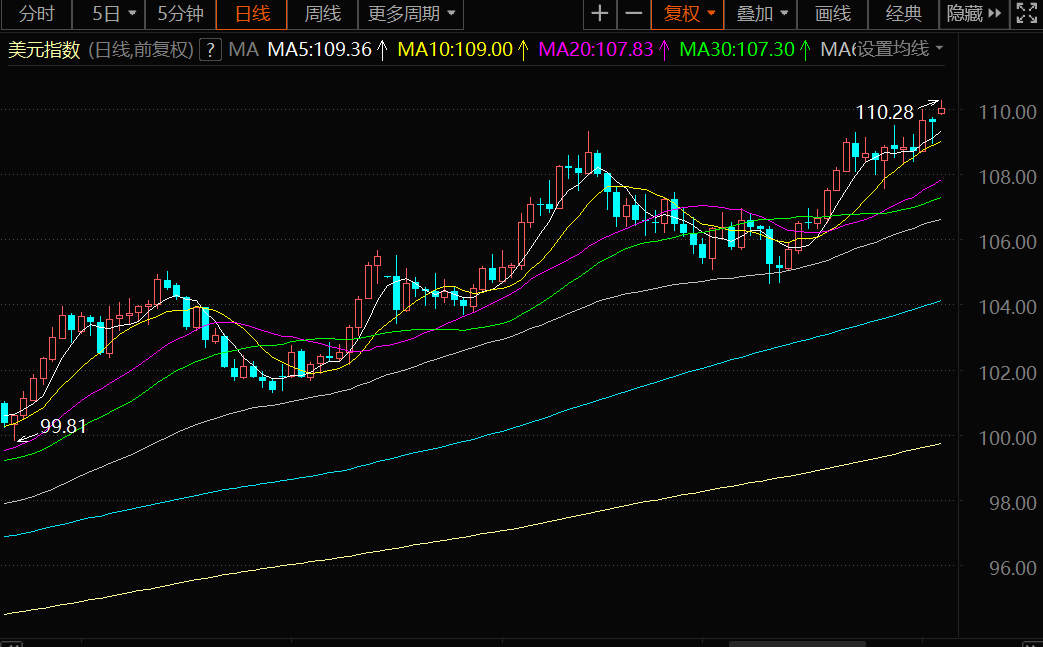Select the 周线 weekly tab

click(x=322, y=14)
